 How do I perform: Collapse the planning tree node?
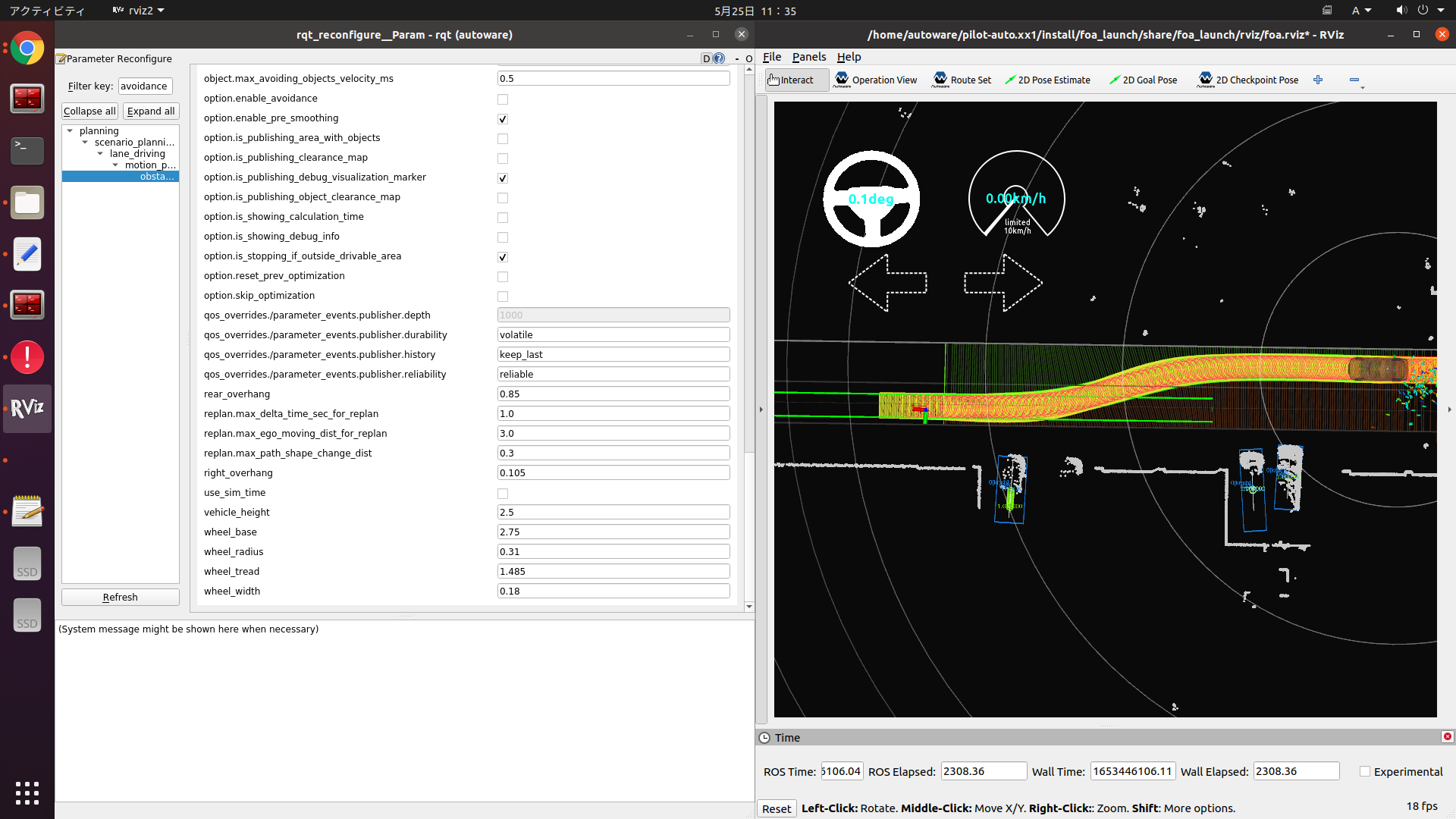pyautogui.click(x=71, y=130)
